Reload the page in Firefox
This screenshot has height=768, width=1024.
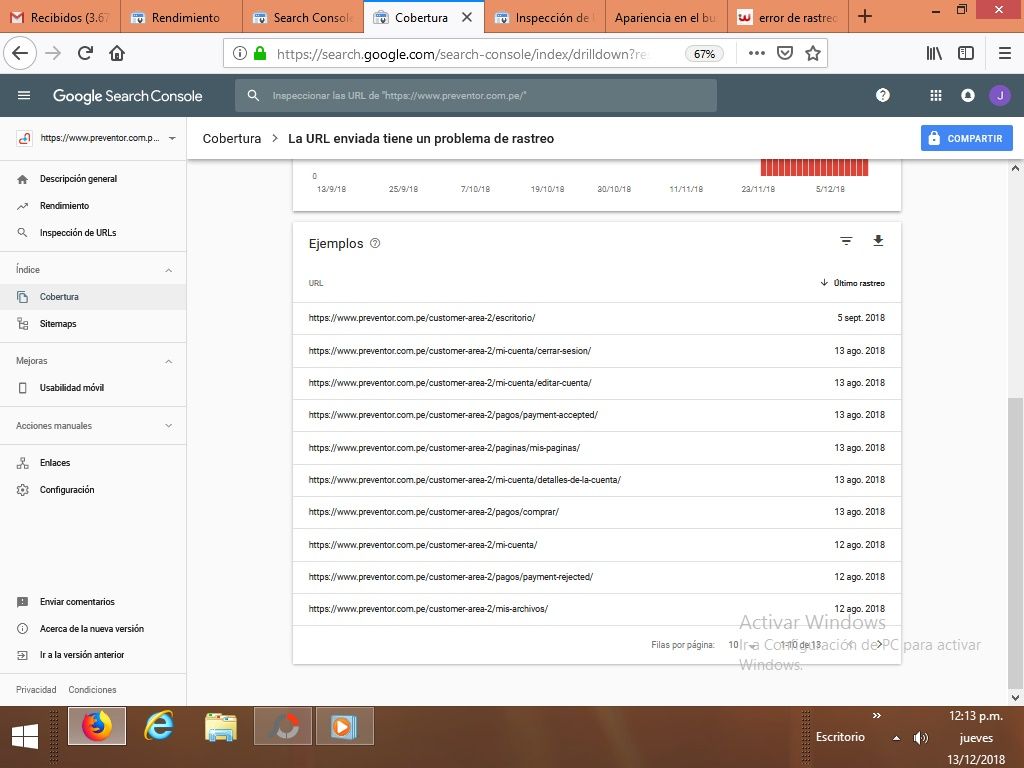85,53
